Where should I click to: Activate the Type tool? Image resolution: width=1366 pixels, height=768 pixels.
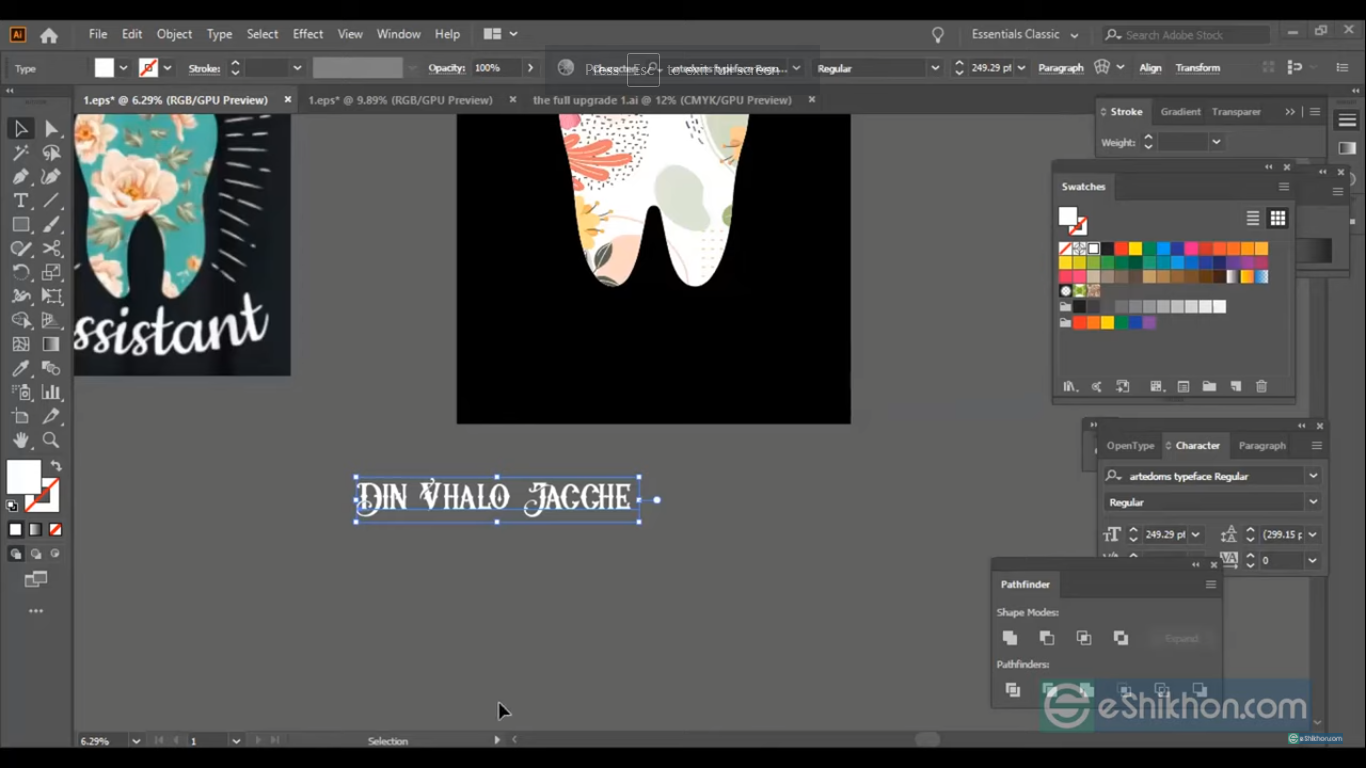(x=20, y=201)
